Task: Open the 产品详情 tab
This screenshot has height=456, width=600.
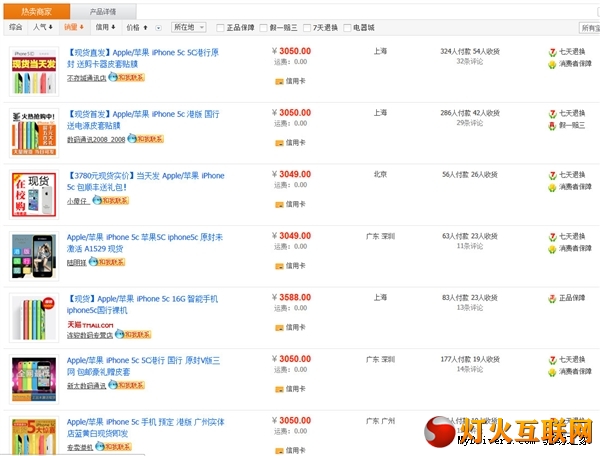Action: tap(103, 11)
